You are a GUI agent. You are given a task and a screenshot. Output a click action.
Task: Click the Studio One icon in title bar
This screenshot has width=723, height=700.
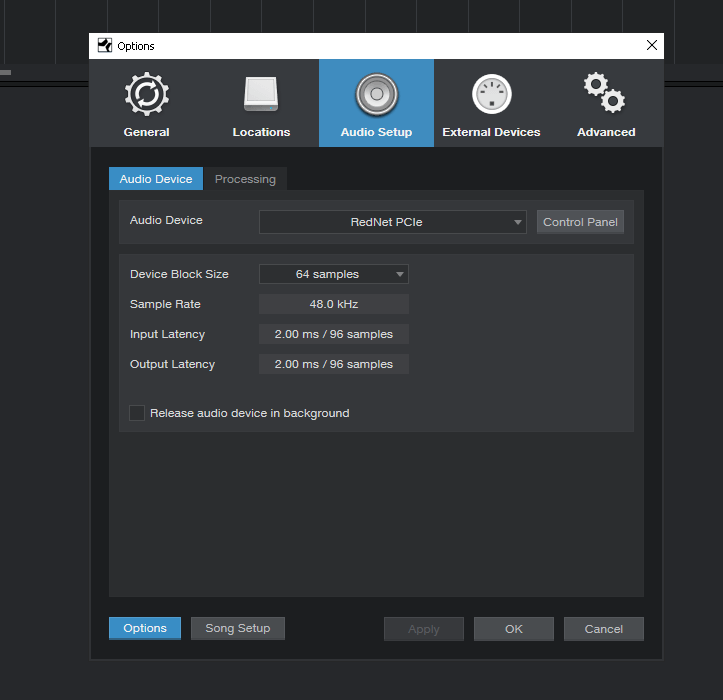(105, 46)
